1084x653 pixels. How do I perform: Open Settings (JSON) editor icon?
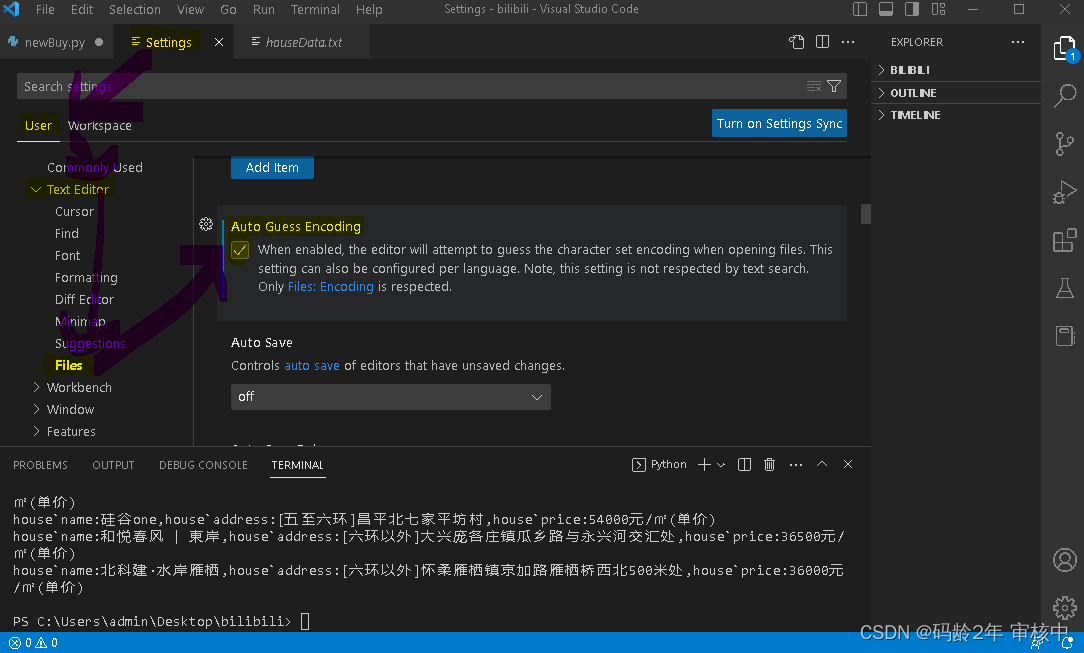click(x=796, y=42)
